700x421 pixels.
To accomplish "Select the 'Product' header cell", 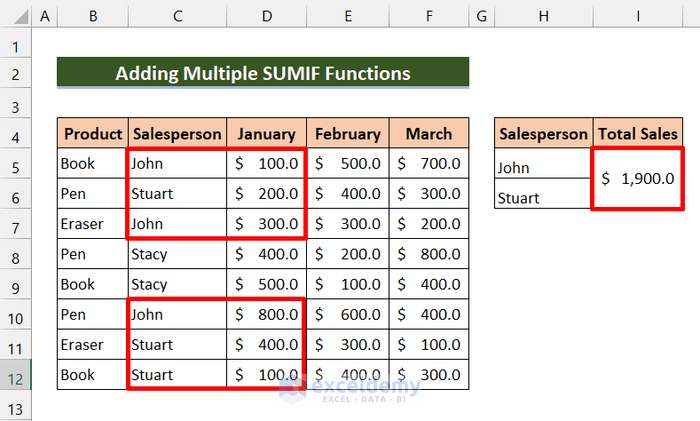I will click(x=93, y=134).
